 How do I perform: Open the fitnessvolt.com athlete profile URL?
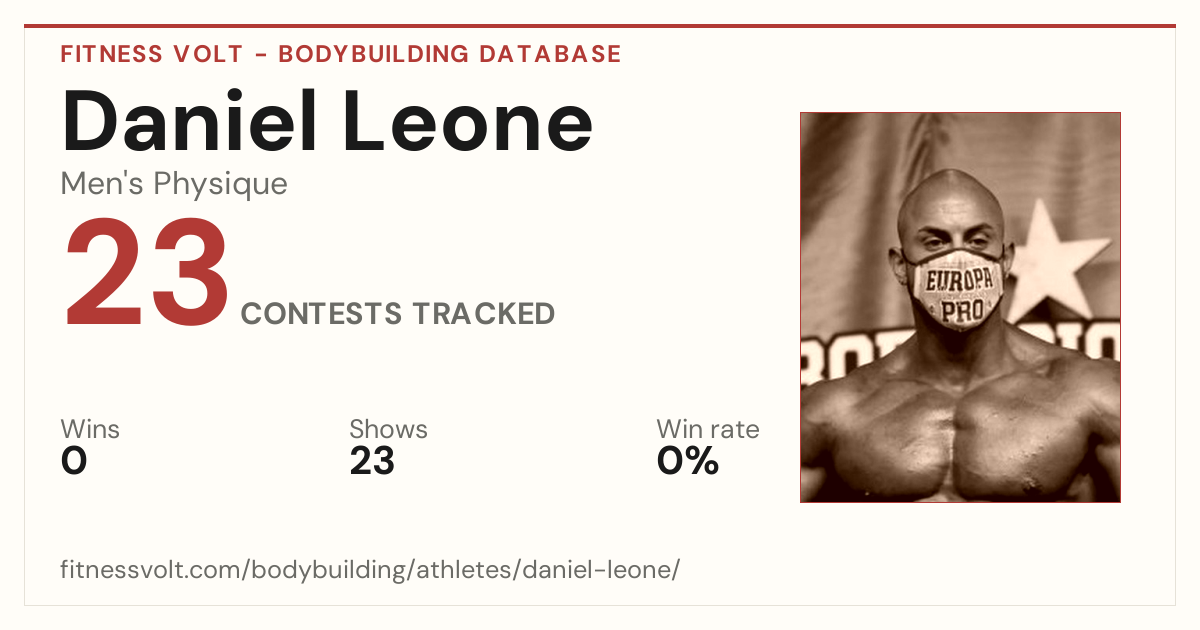click(x=370, y=571)
